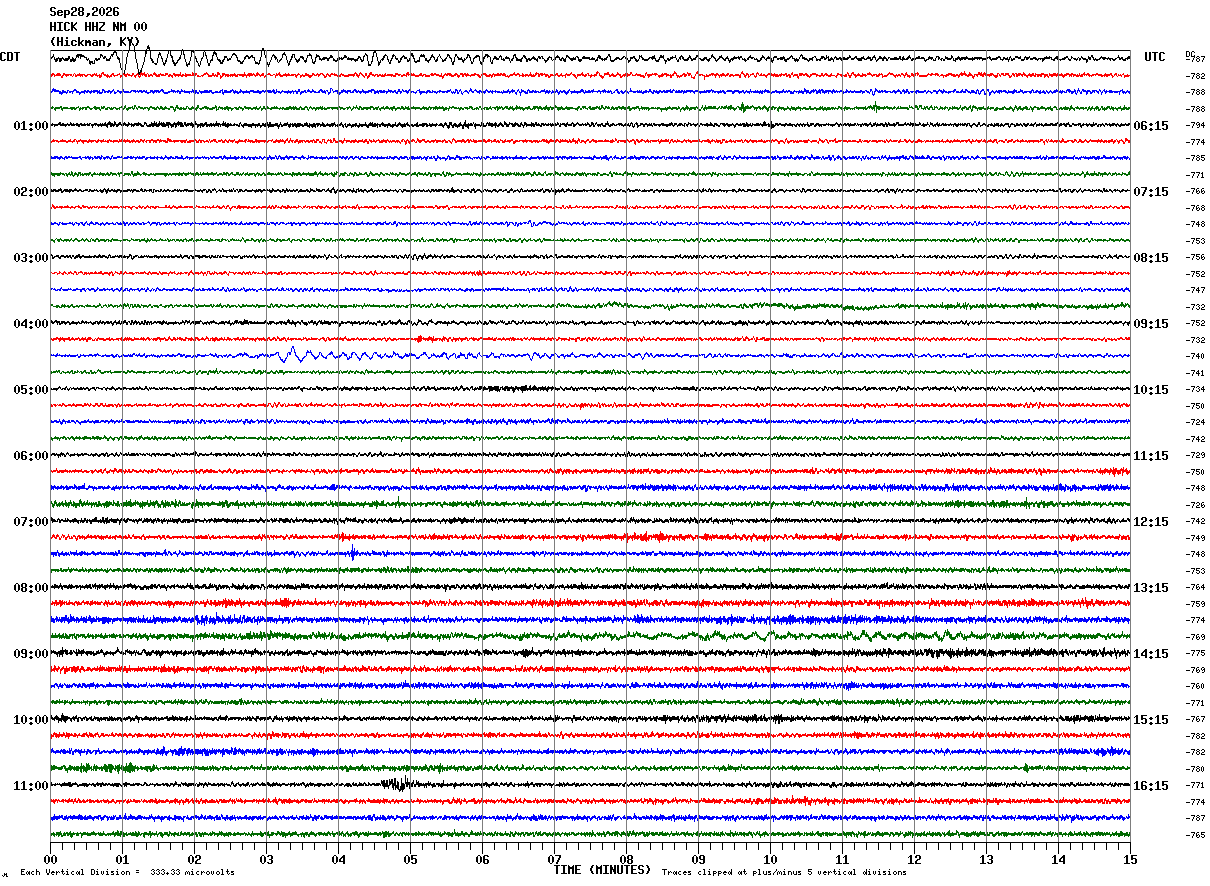Click the 11:00 CDT row label
Image resolution: width=1210 pixels, height=886 pixels.
31,786
